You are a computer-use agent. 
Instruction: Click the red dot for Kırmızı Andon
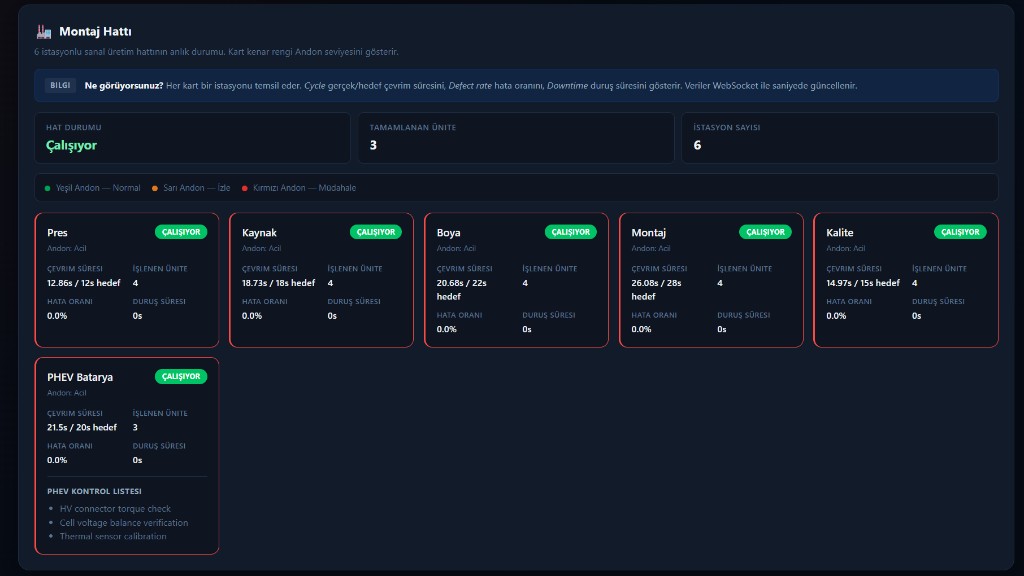(x=245, y=188)
